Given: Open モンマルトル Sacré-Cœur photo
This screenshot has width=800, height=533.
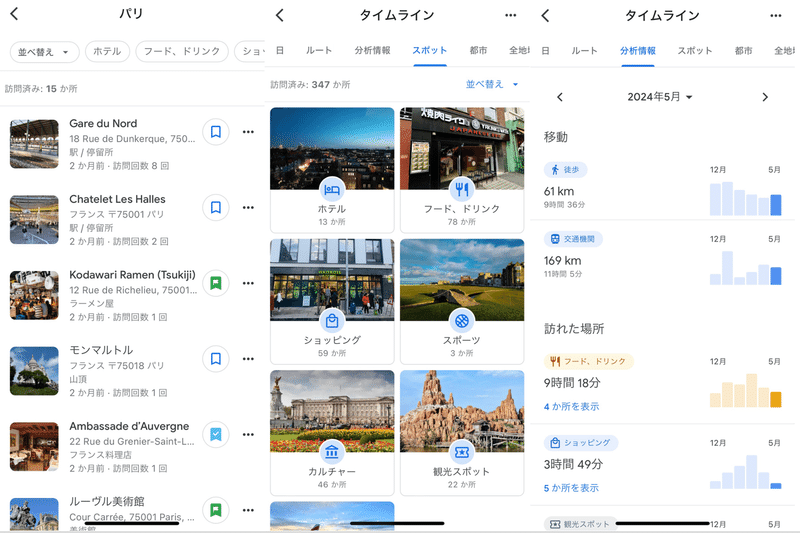Looking at the screenshot, I should pos(34,371).
